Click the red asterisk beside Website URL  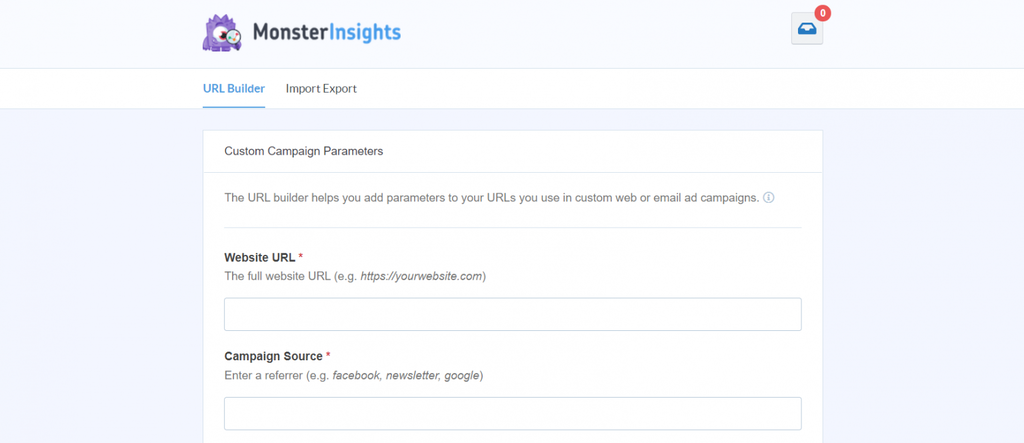point(300,257)
